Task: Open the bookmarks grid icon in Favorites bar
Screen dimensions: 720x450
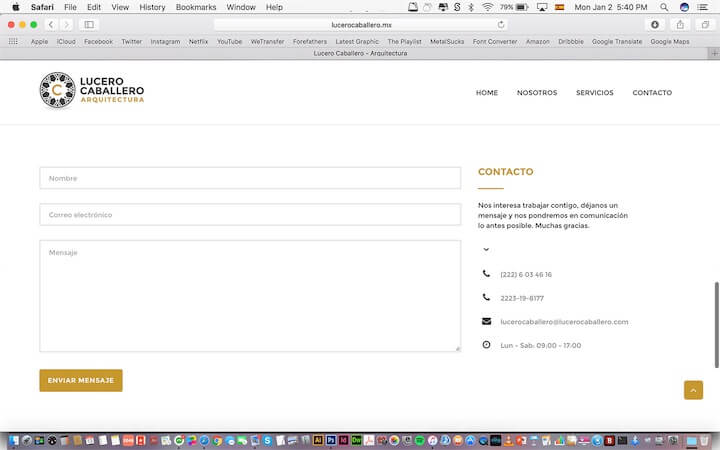Action: 13,42
